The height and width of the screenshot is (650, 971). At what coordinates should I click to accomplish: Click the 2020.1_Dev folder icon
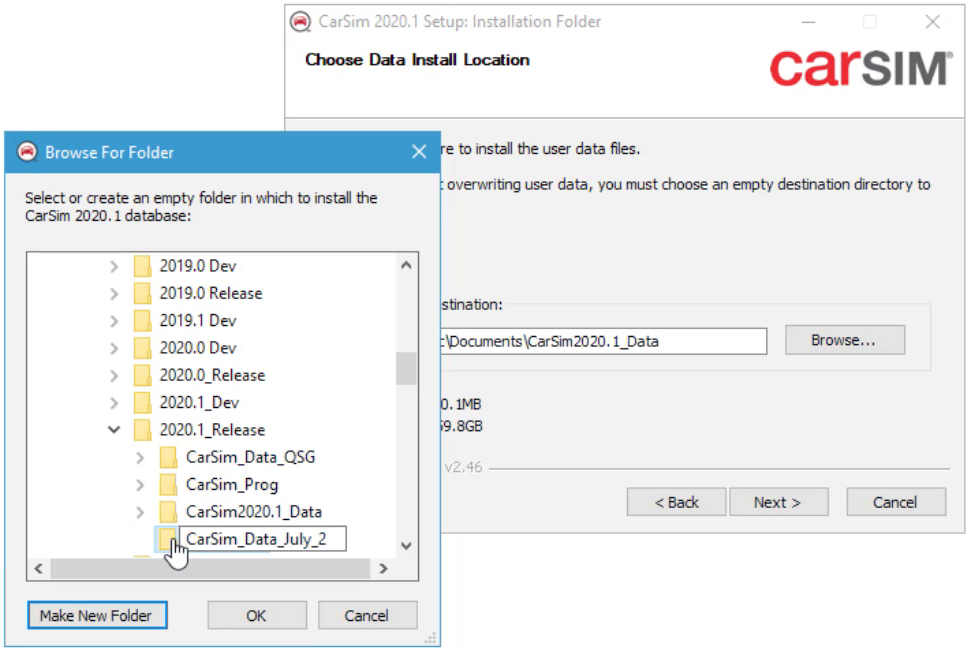tap(142, 402)
